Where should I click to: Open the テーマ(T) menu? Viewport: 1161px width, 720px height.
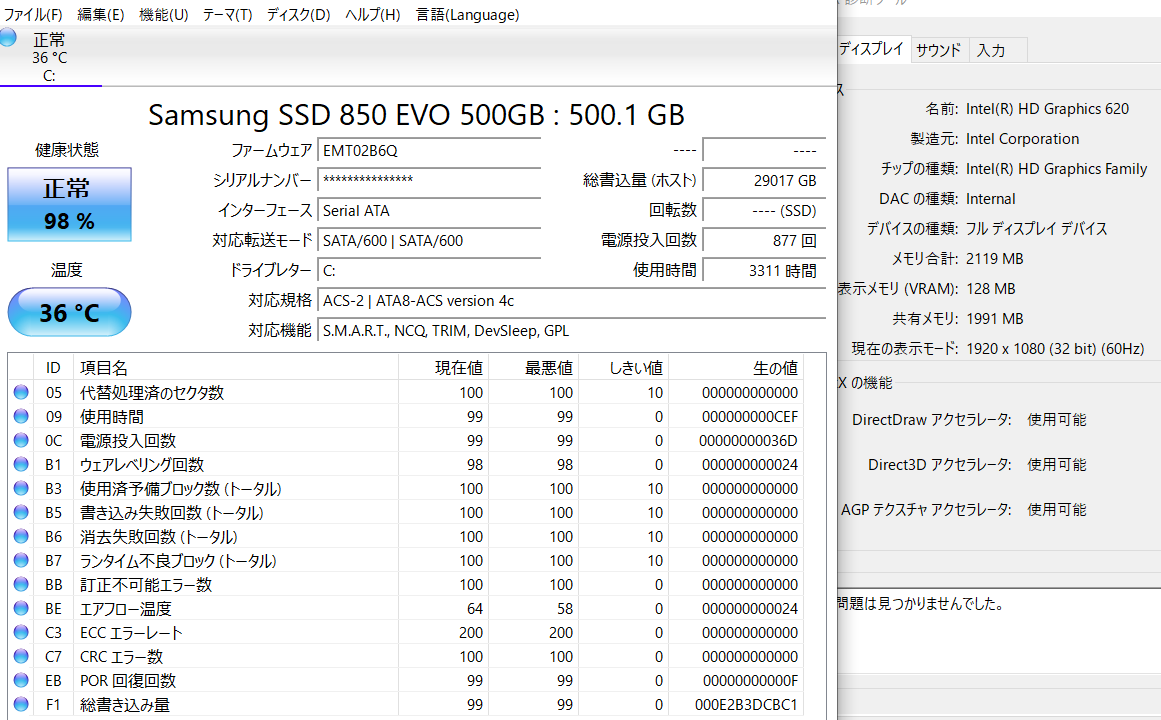[227, 15]
